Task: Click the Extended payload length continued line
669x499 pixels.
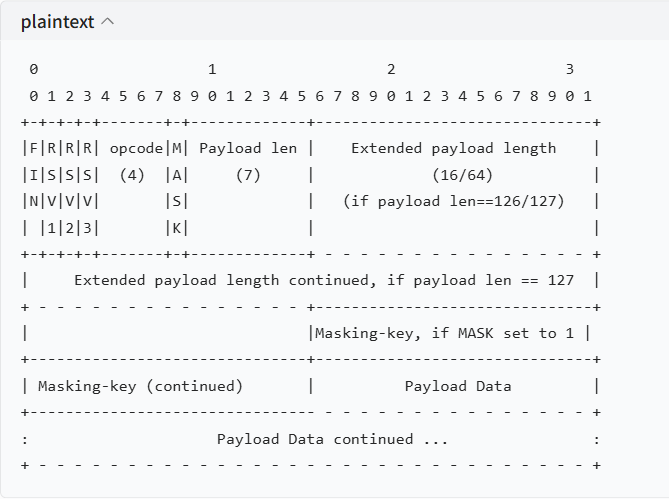Action: pos(324,280)
